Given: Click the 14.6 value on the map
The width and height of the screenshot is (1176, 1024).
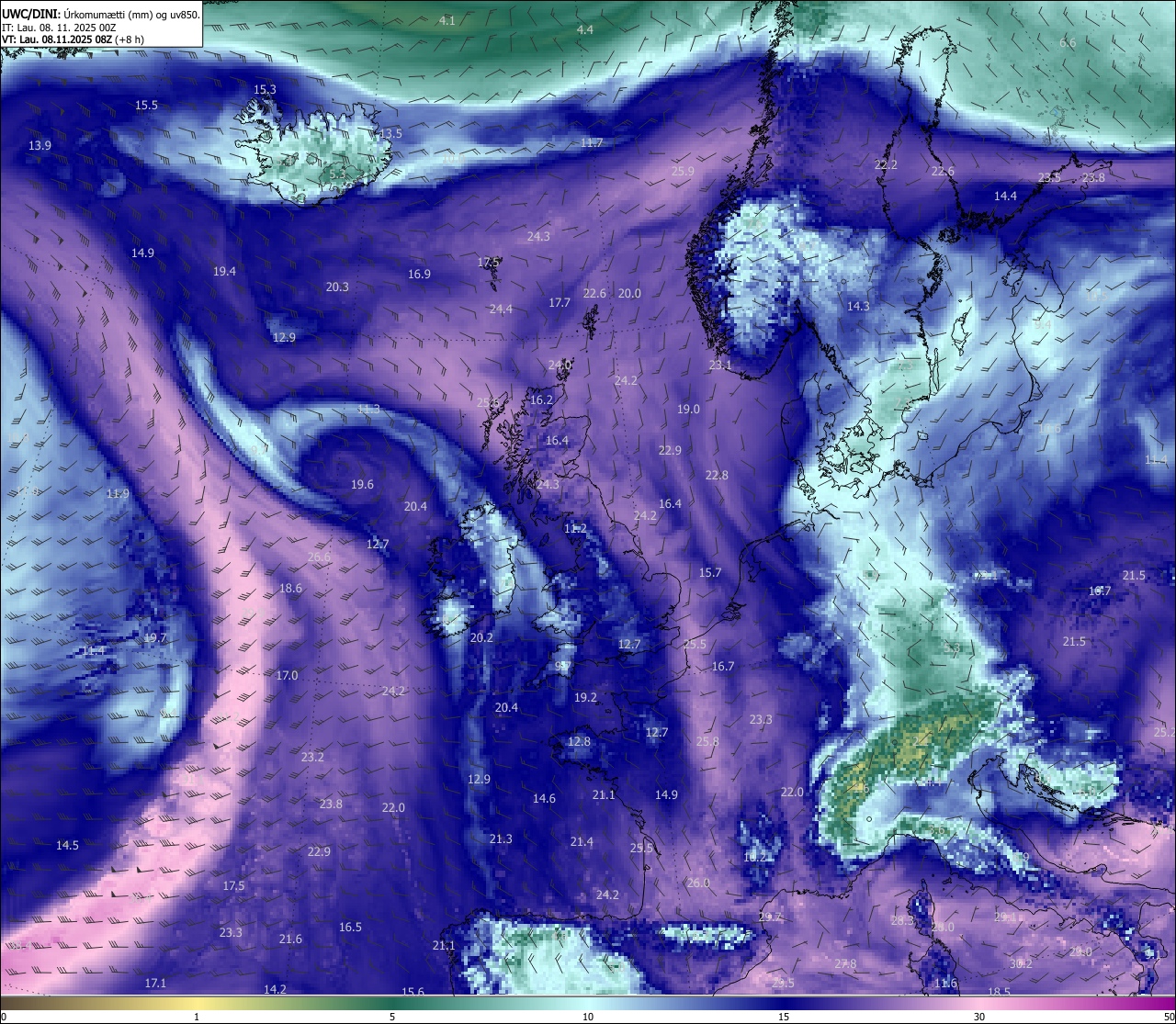Looking at the screenshot, I should 544,799.
